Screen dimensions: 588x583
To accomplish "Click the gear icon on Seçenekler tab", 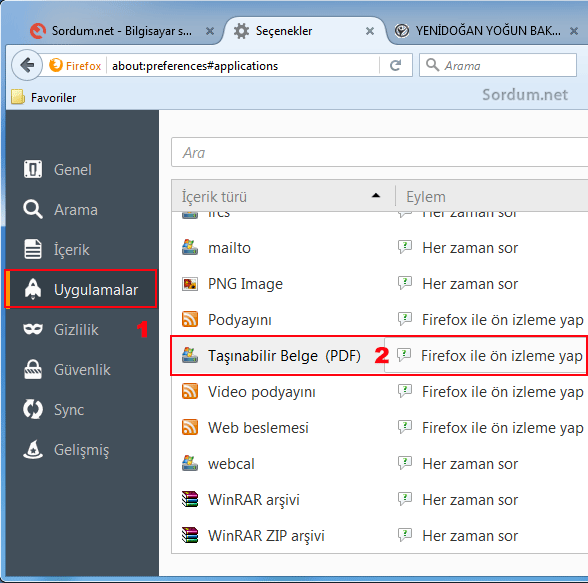I will click(x=242, y=31).
